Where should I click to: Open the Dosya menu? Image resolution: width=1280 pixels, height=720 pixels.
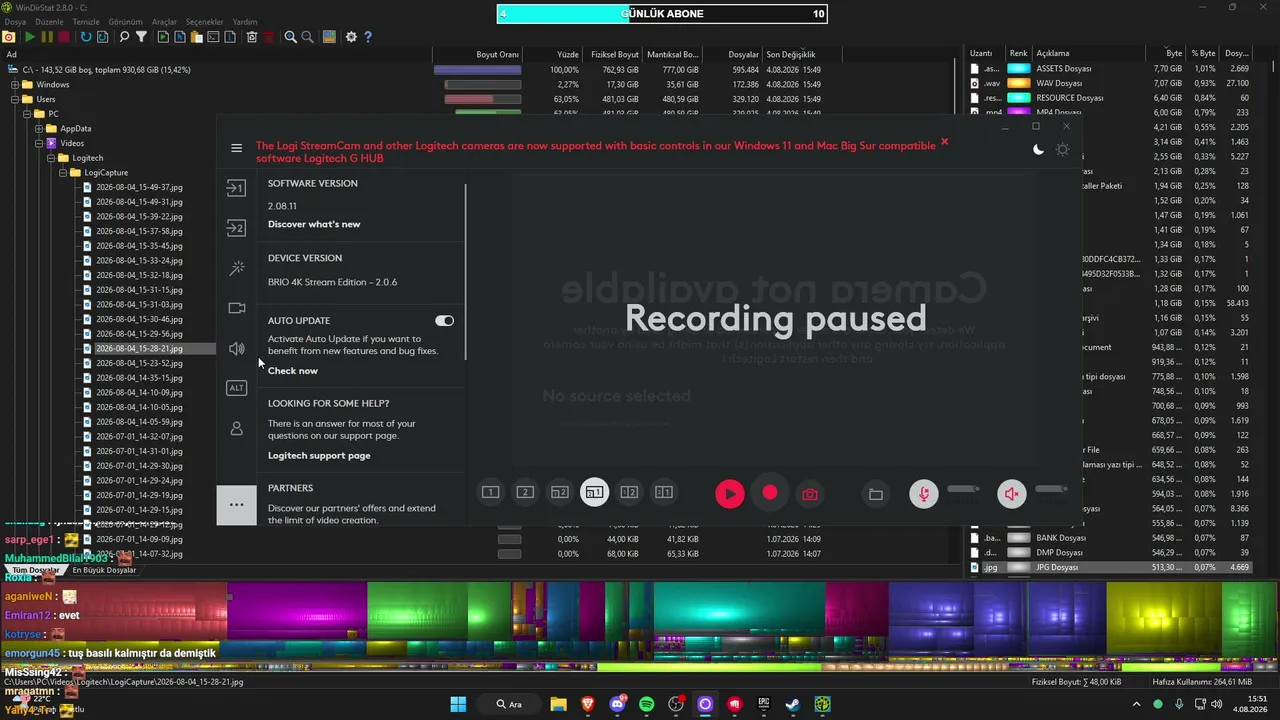pyautogui.click(x=16, y=21)
